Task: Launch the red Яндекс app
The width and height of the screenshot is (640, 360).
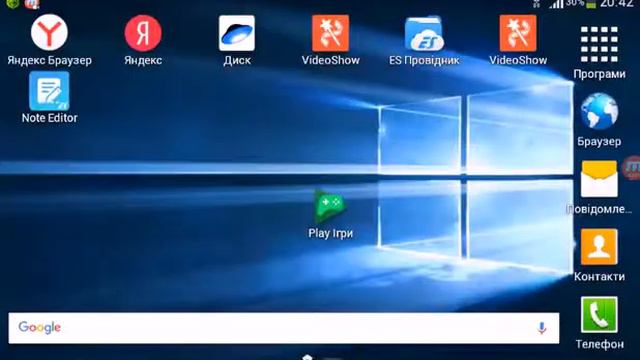Action: pos(143,33)
